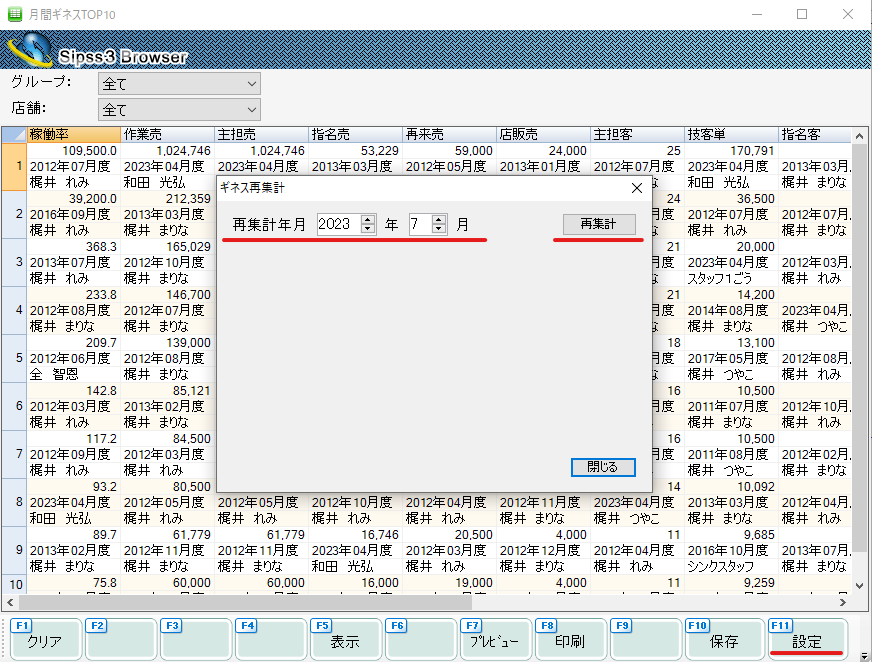Screen dimensions: 872x662
Task: Select the 技客単 column header
Action: 731,135
